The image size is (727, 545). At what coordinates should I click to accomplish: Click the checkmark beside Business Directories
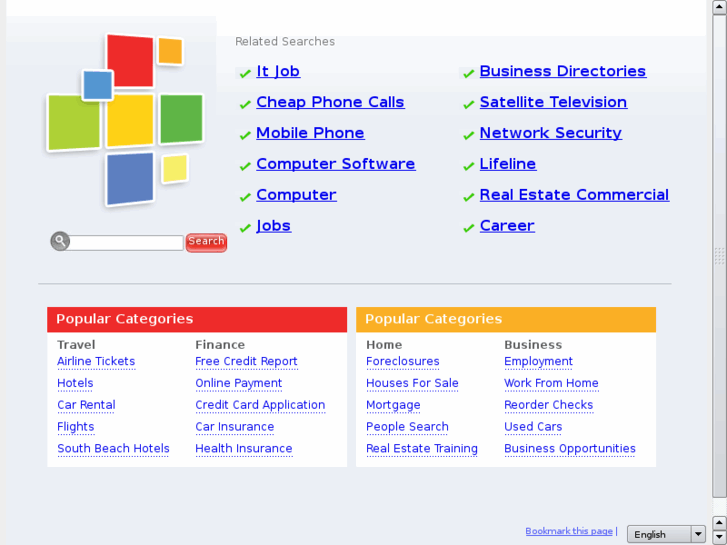pos(469,73)
